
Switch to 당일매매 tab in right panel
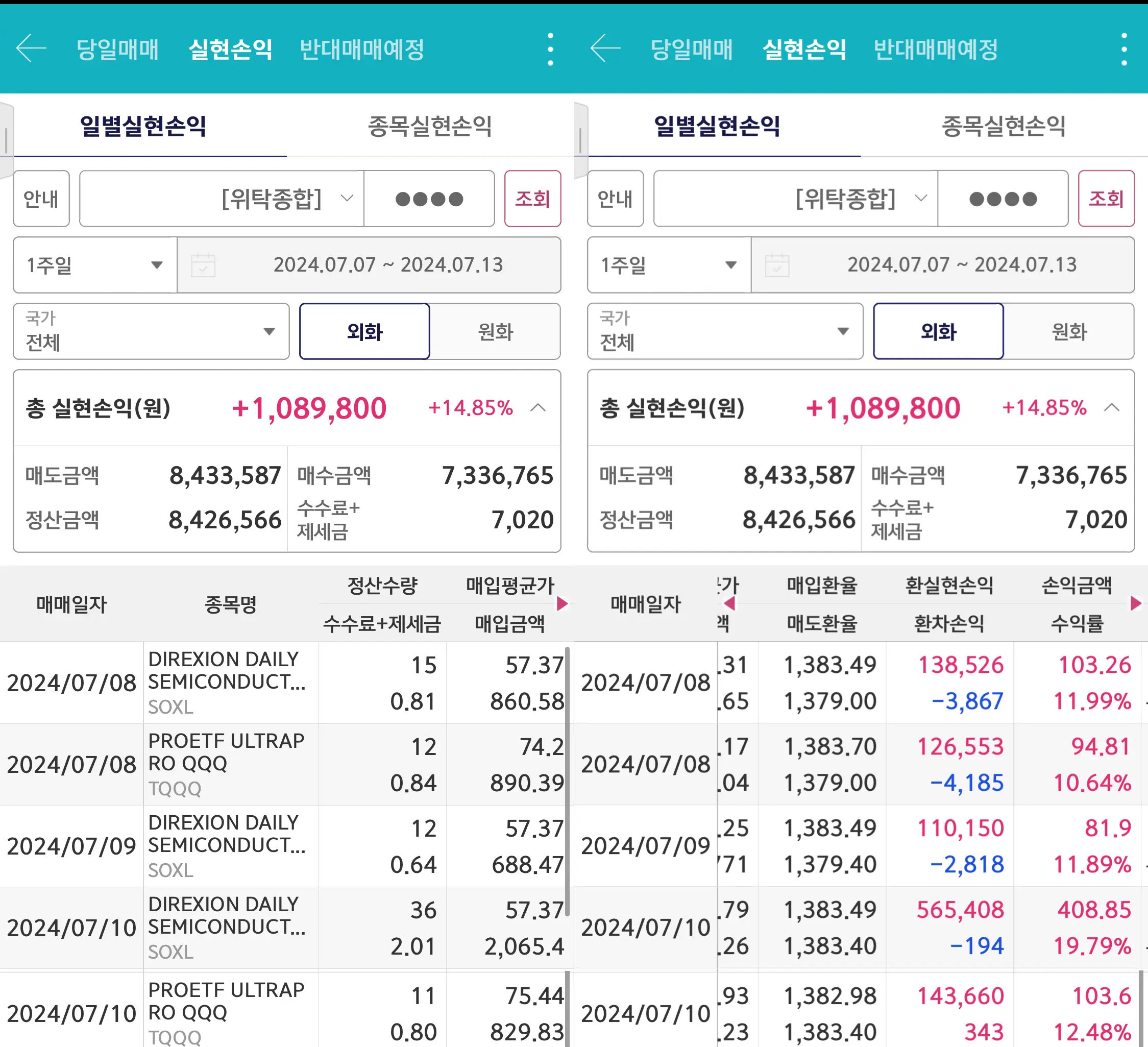click(691, 50)
